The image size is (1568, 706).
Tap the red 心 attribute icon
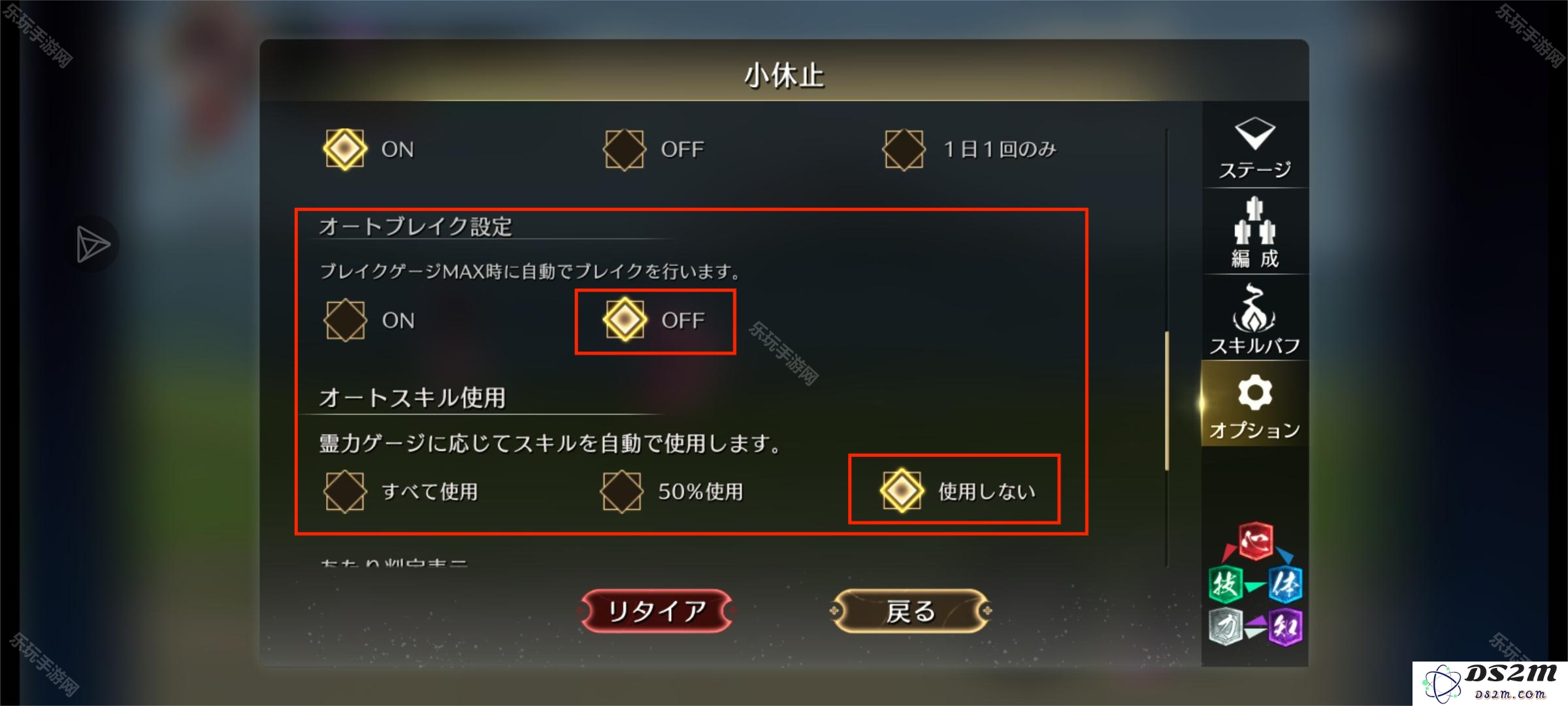coord(1255,541)
